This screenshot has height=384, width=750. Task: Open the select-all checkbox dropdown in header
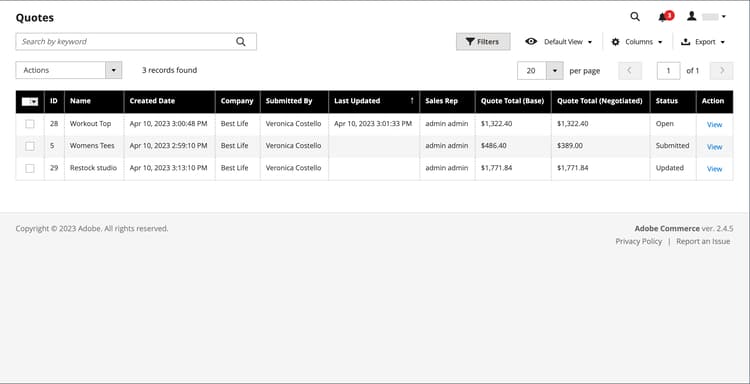pos(30,101)
